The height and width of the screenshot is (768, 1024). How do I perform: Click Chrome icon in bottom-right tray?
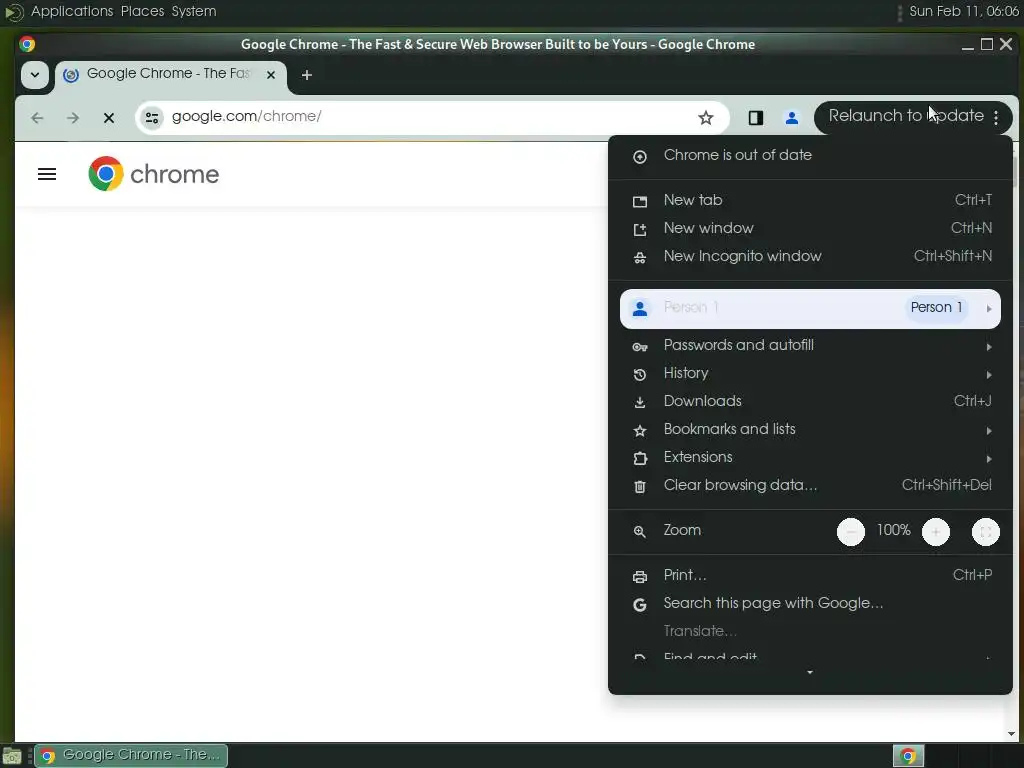click(908, 756)
